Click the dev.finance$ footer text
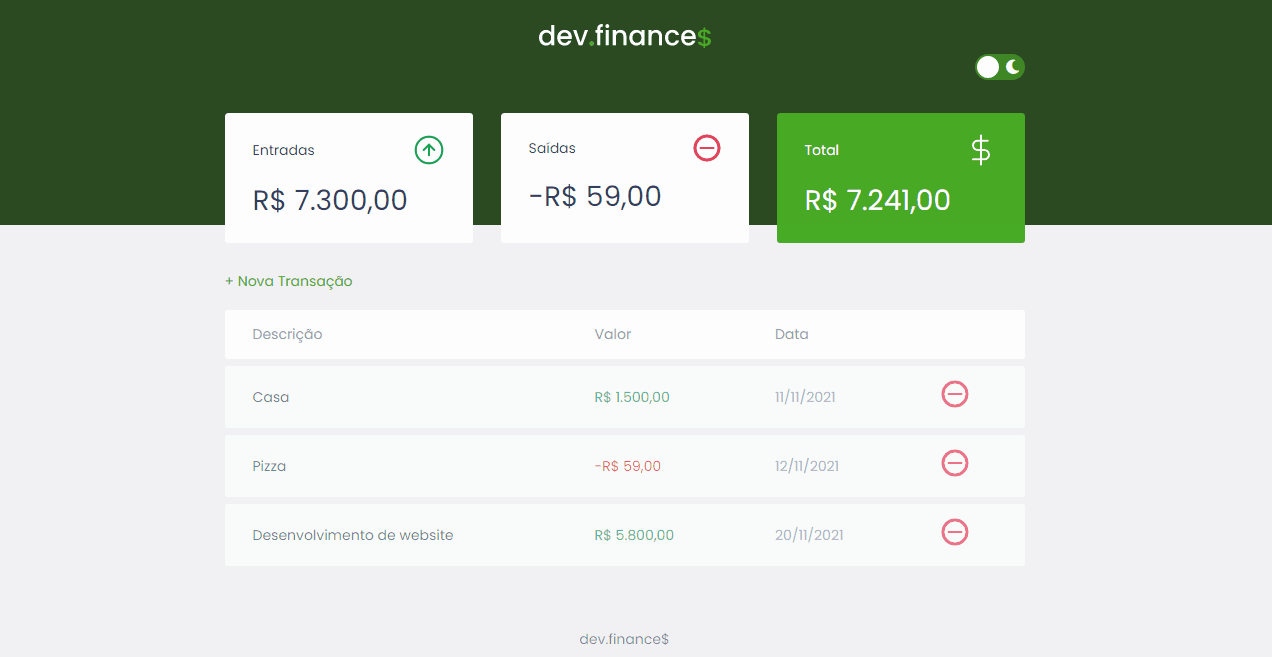 (x=624, y=639)
